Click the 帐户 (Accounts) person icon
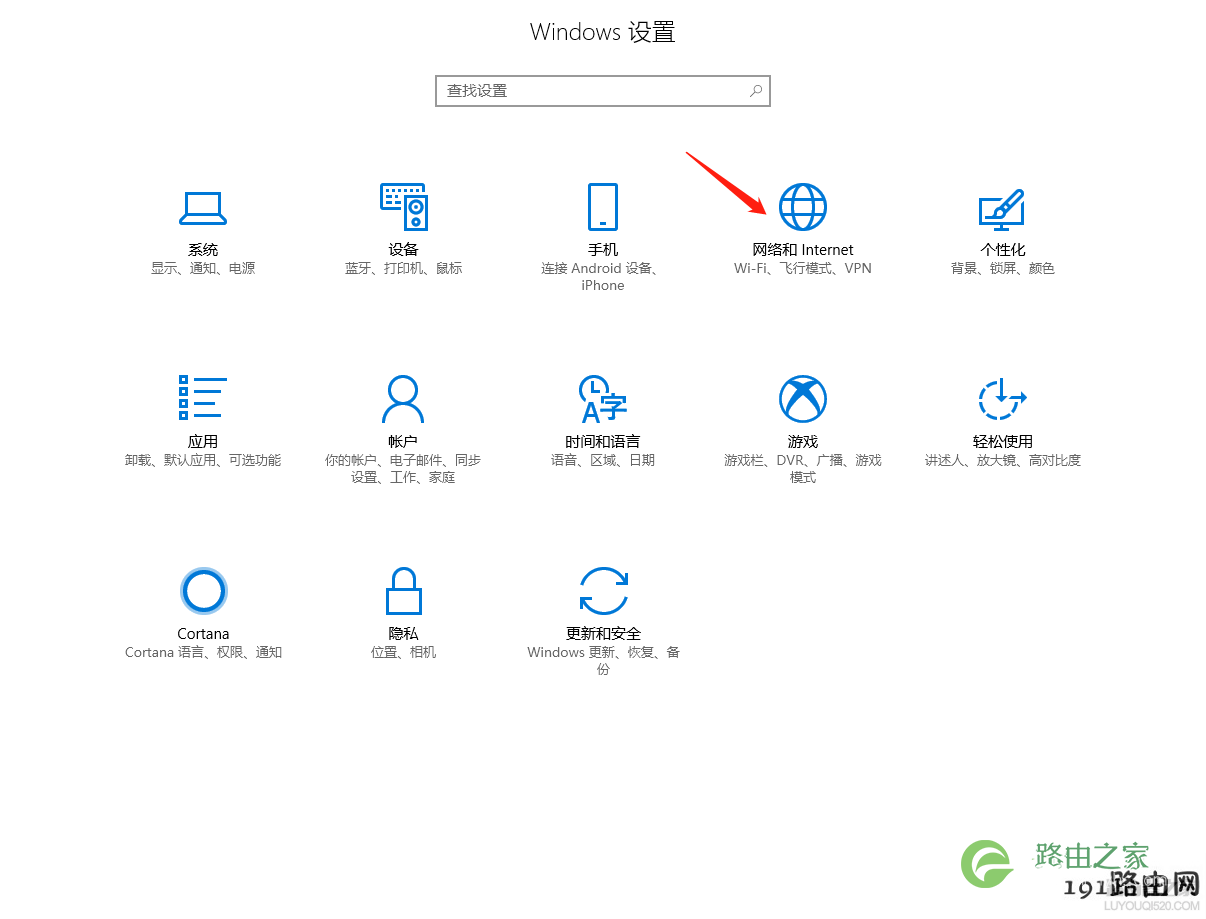This screenshot has width=1206, height=919. pos(403,399)
